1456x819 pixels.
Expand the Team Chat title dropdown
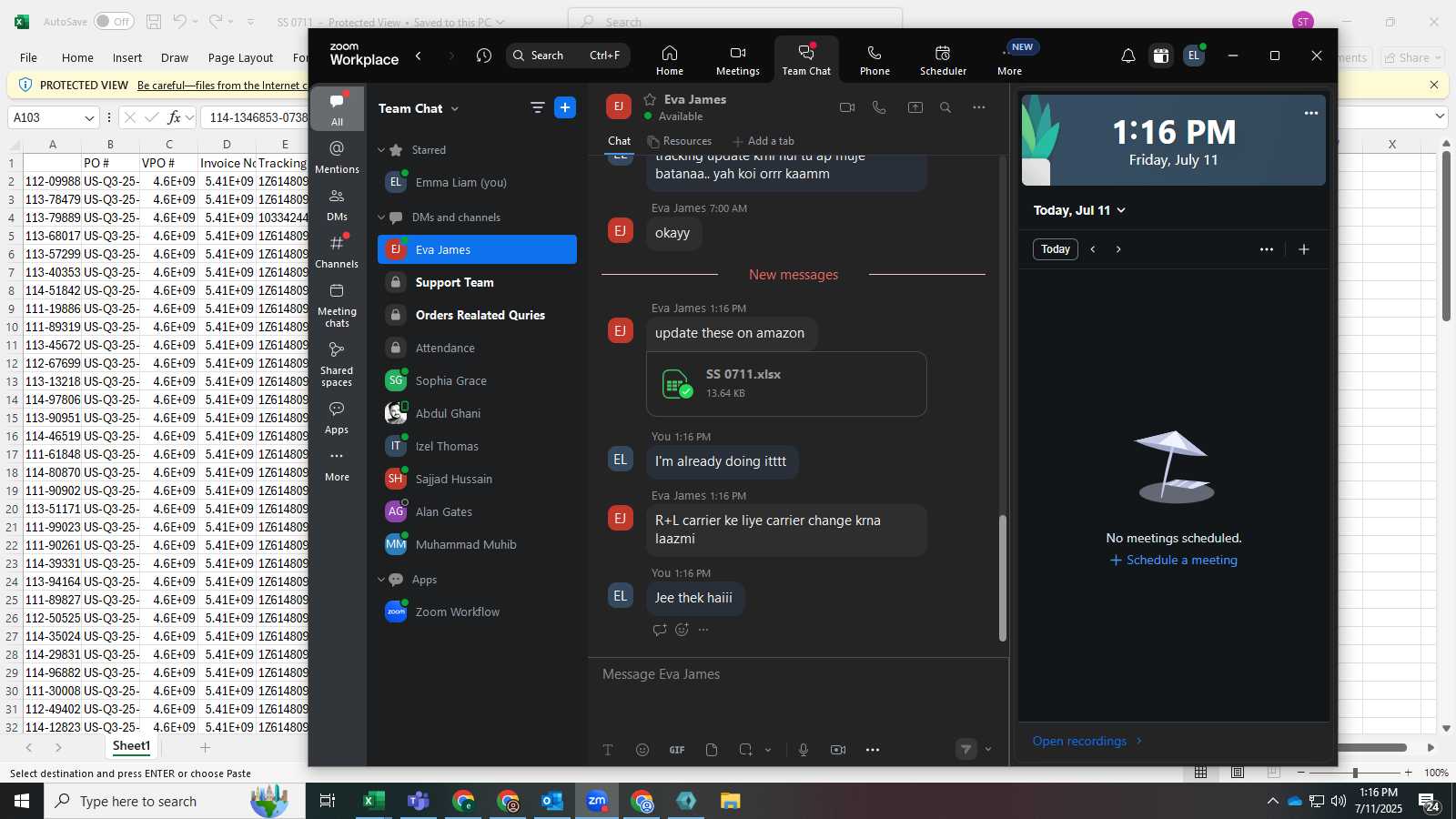(x=455, y=109)
